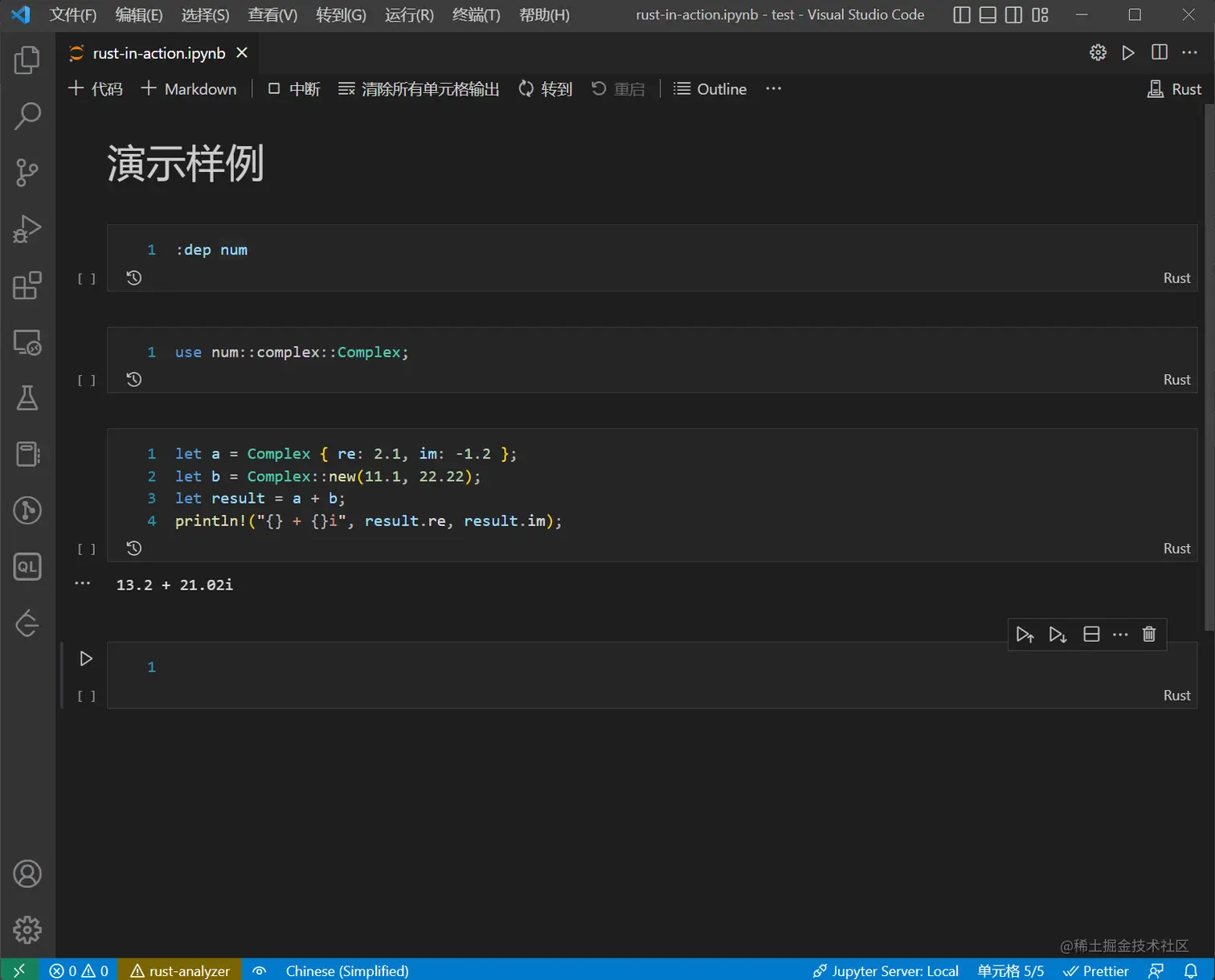Open the 帮助(H) menu
The width and height of the screenshot is (1215, 980).
click(544, 14)
